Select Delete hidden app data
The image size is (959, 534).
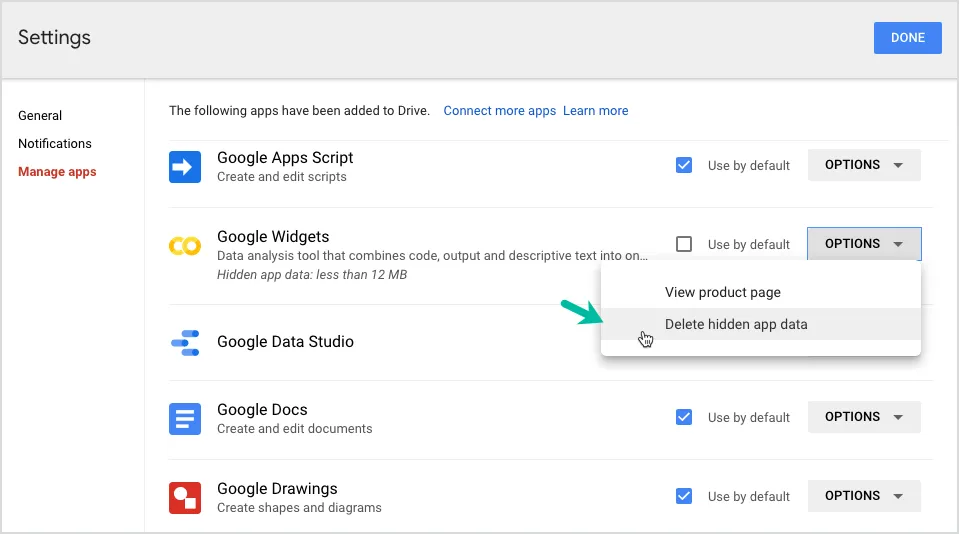[760, 324]
